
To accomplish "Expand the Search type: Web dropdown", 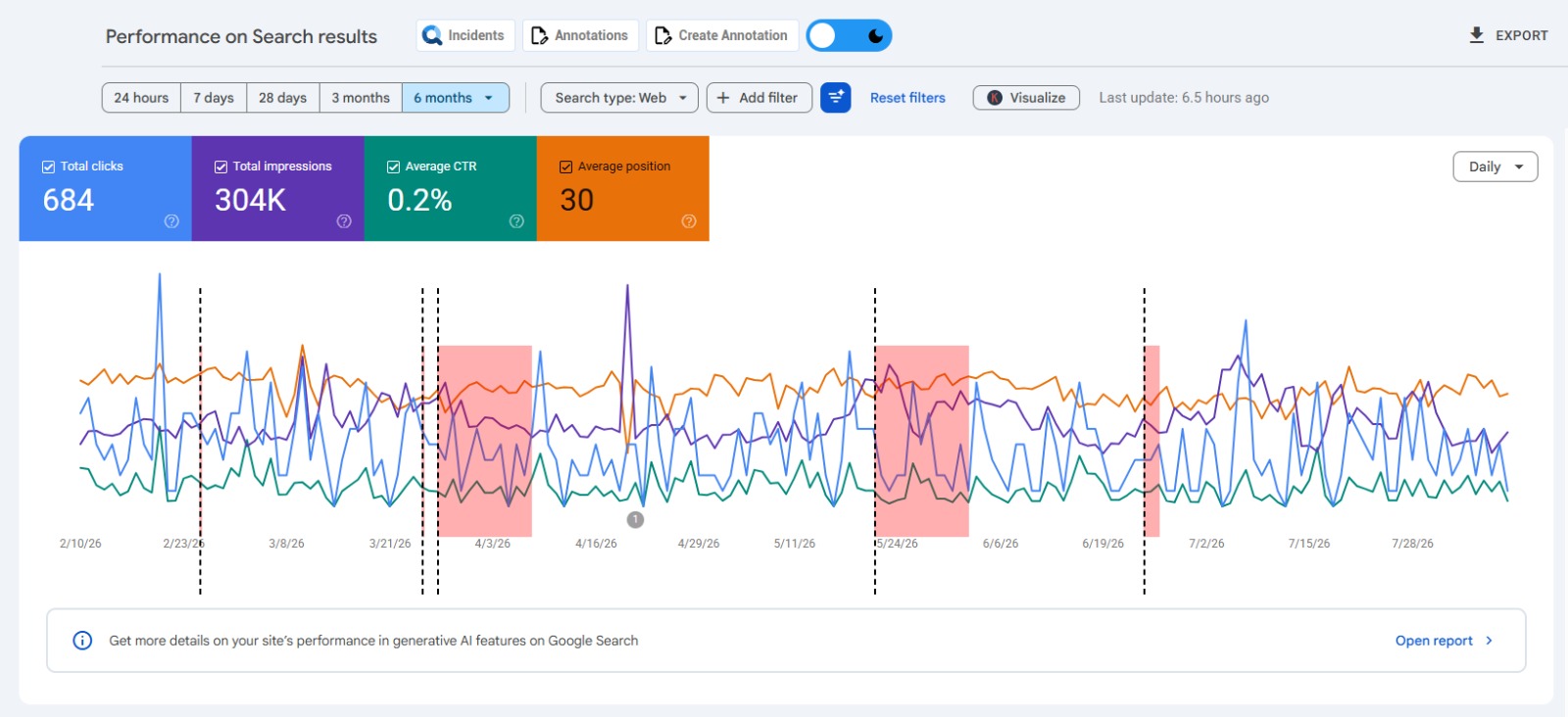I will (x=619, y=98).
